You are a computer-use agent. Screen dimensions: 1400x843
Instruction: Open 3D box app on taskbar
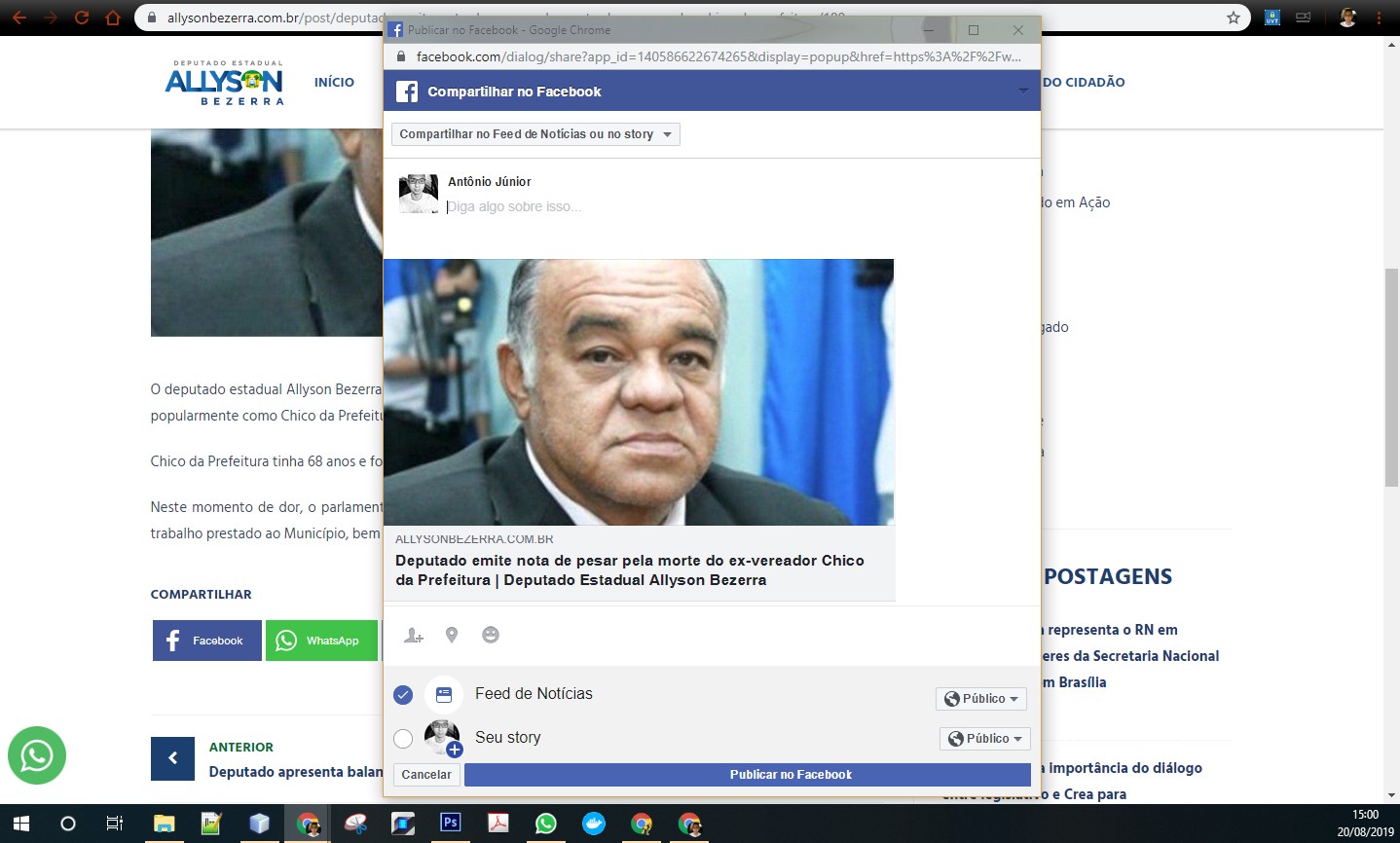pyautogui.click(x=259, y=824)
